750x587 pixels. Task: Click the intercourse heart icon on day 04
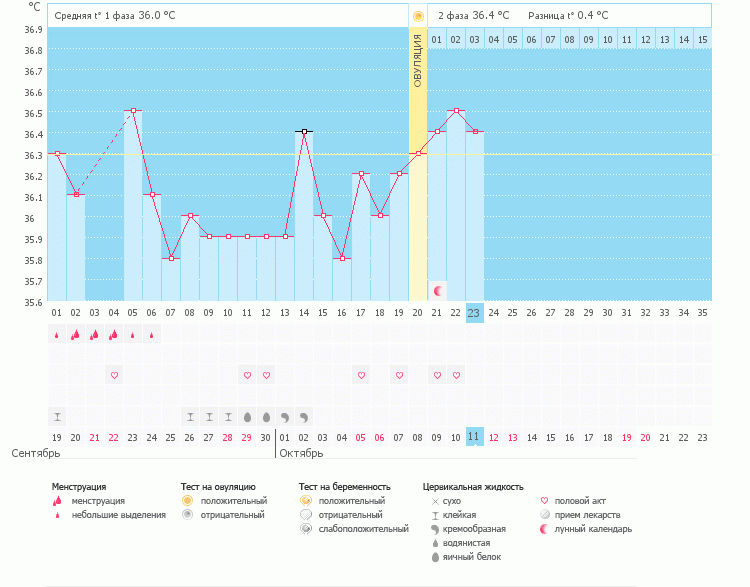[114, 375]
